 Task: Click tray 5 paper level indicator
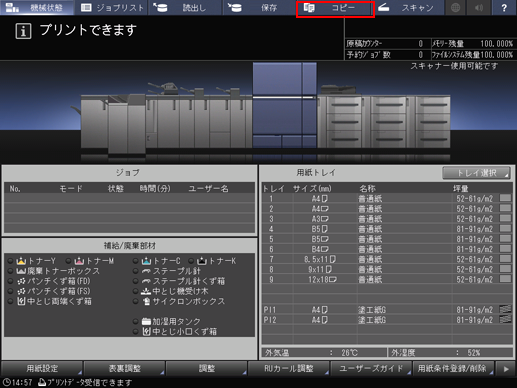point(505,238)
